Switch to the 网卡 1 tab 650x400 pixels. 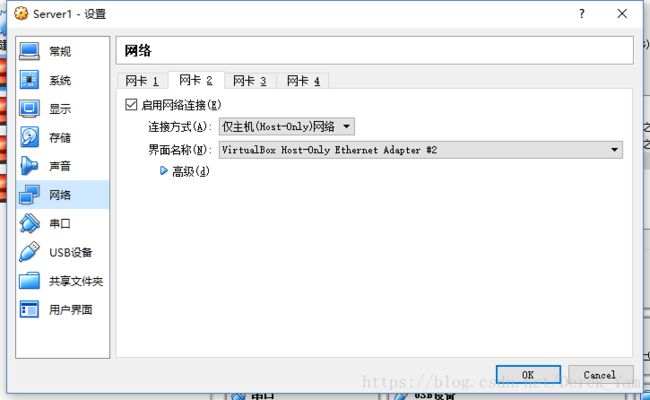click(142, 80)
